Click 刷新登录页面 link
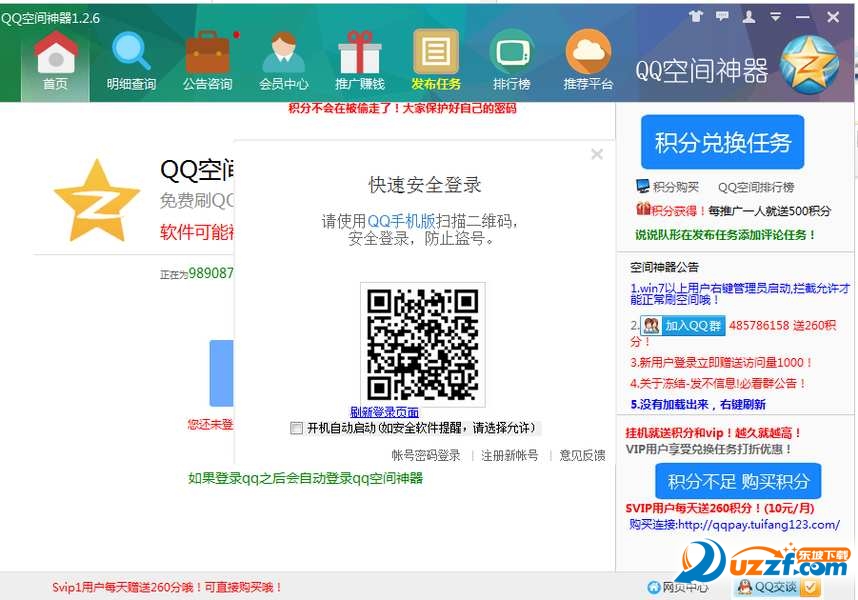858x600 pixels. tap(384, 412)
